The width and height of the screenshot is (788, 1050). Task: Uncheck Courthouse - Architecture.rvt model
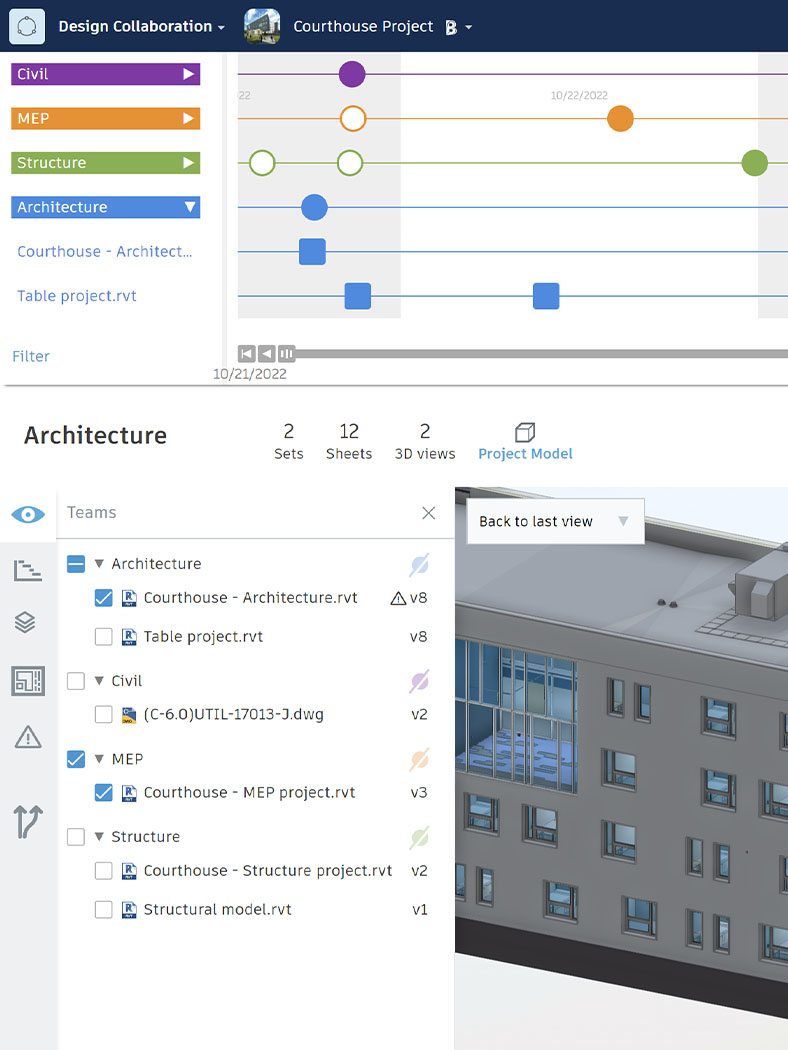[104, 597]
